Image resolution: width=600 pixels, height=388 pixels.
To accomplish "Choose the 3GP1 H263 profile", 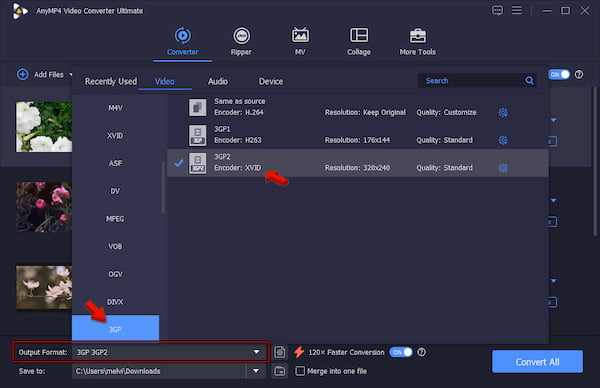I will (357, 135).
